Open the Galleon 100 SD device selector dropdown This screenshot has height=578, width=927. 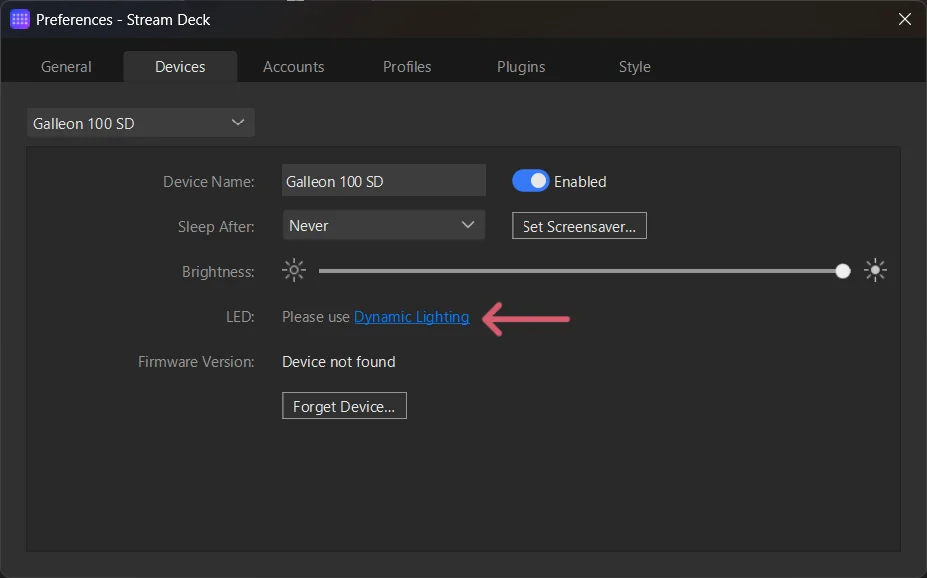tap(141, 123)
